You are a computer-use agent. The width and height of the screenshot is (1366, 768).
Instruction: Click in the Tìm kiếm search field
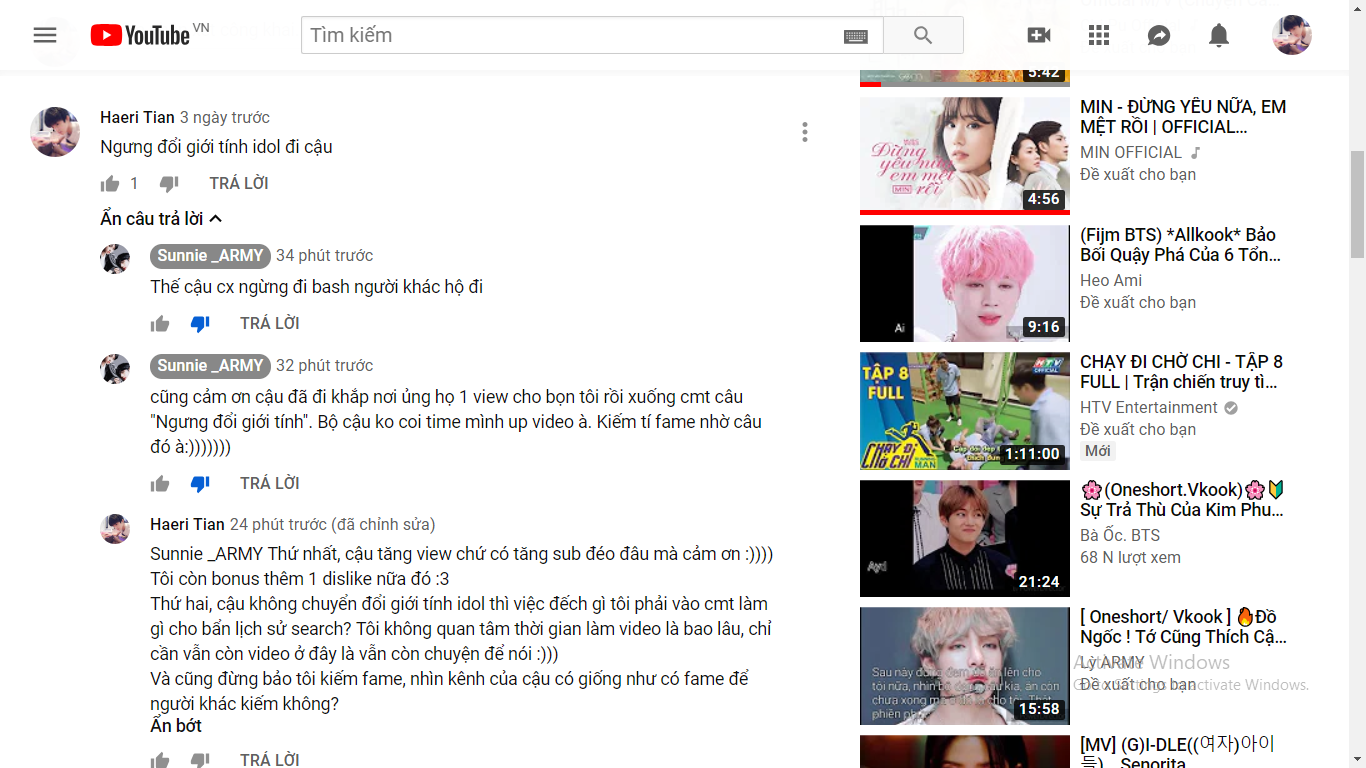(572, 35)
